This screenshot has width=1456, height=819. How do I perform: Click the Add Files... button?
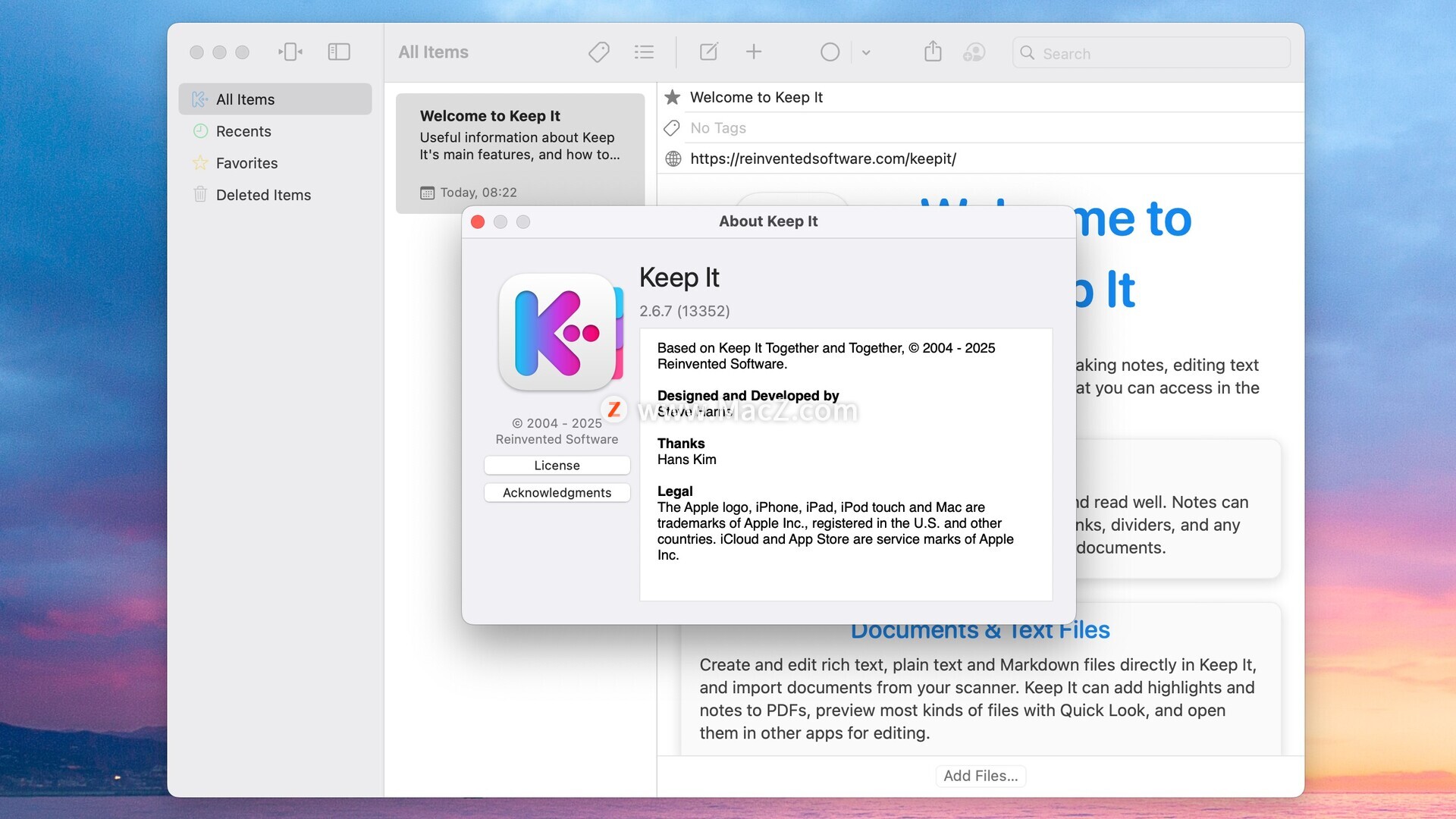(981, 776)
